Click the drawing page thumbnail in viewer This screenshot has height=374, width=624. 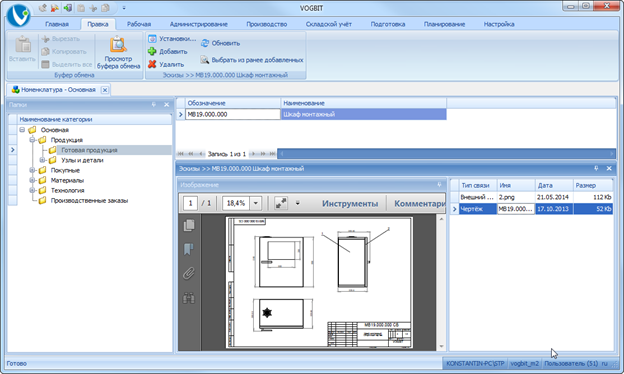pos(319,283)
